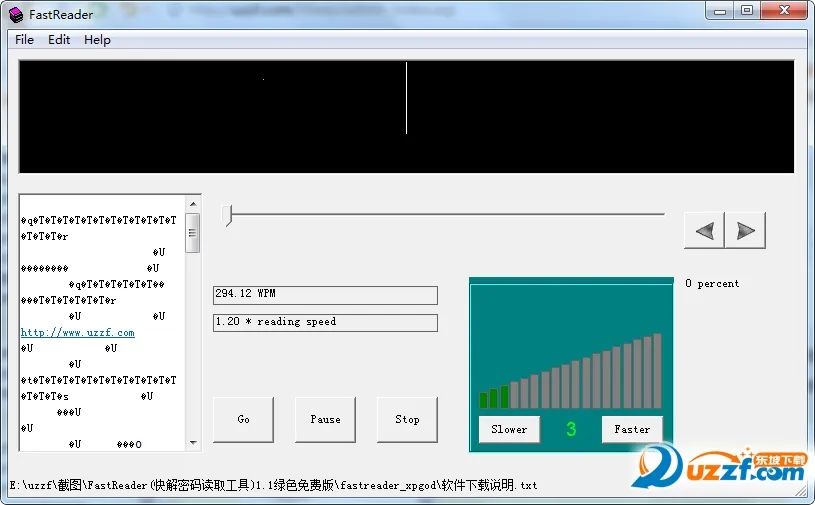Click the reading speed multiplier field

pyautogui.click(x=325, y=323)
